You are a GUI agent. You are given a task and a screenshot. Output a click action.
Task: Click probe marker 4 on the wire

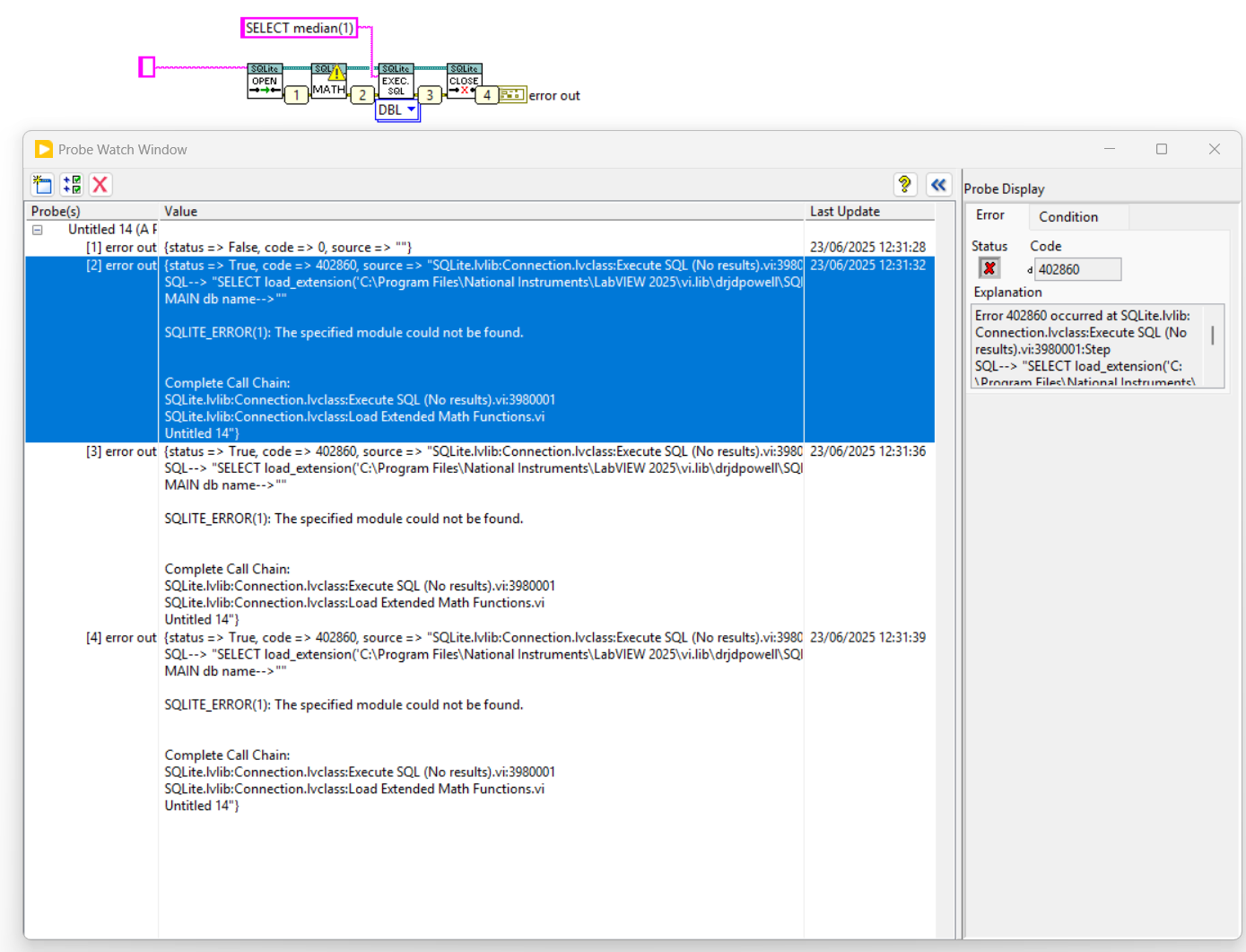click(487, 94)
